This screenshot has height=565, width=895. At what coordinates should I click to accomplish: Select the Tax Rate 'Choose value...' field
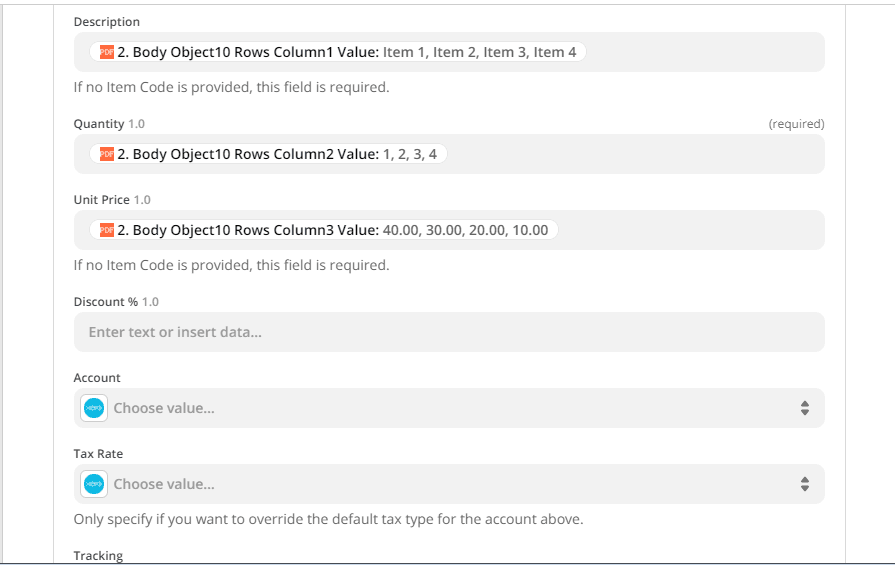[450, 484]
